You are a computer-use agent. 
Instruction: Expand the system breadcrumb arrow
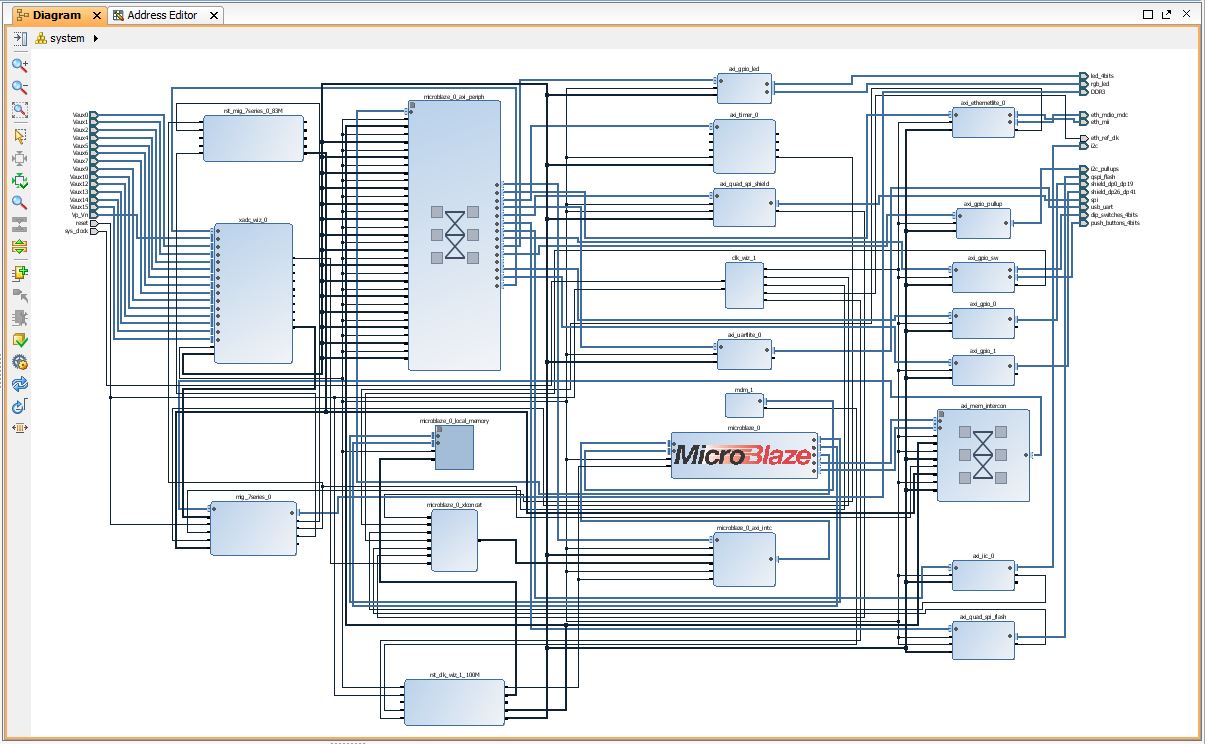tap(96, 38)
